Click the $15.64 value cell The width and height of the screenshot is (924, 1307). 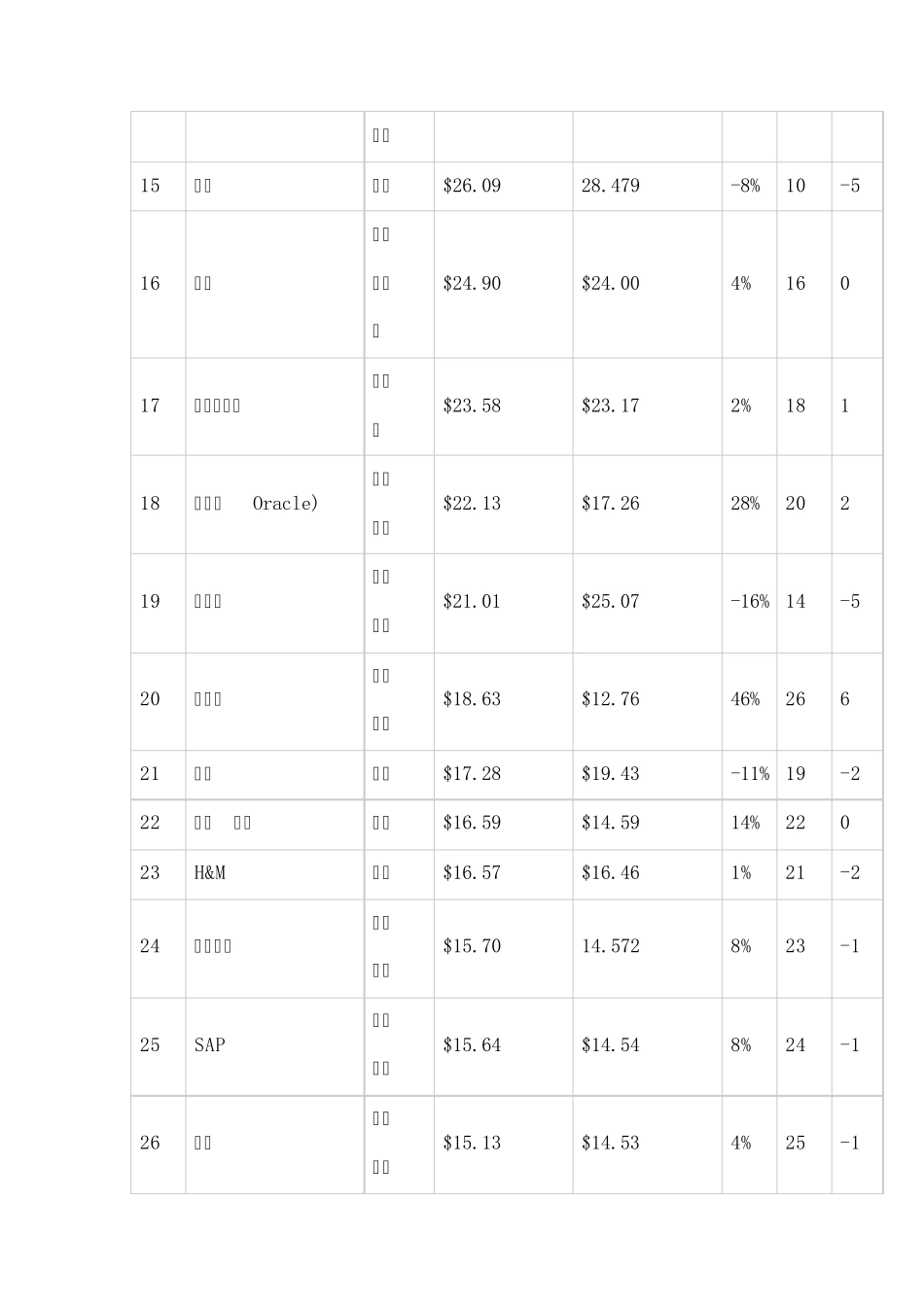(472, 1045)
